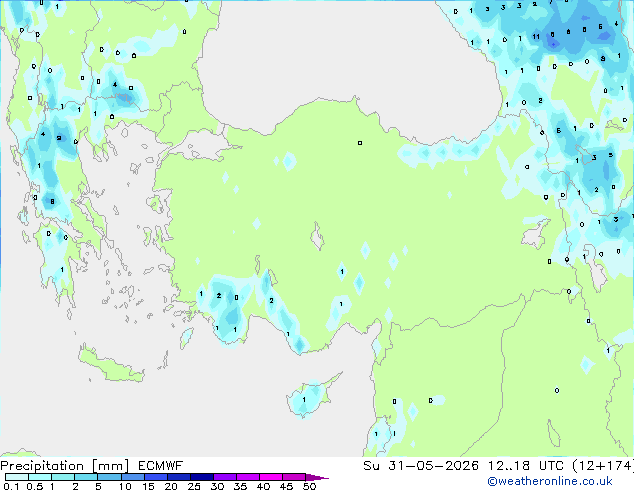Screen dimensions: 634x490
Task: Pick the 2–5 mm legend swatch
Action: click(86, 477)
